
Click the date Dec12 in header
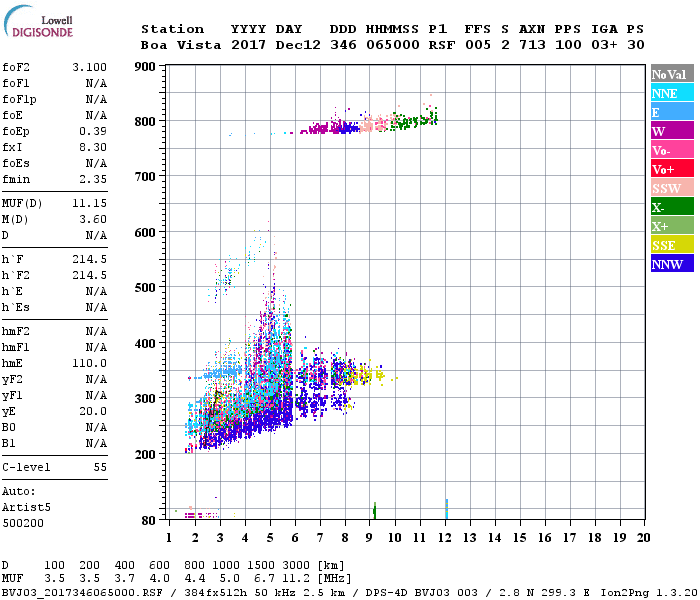(298, 45)
